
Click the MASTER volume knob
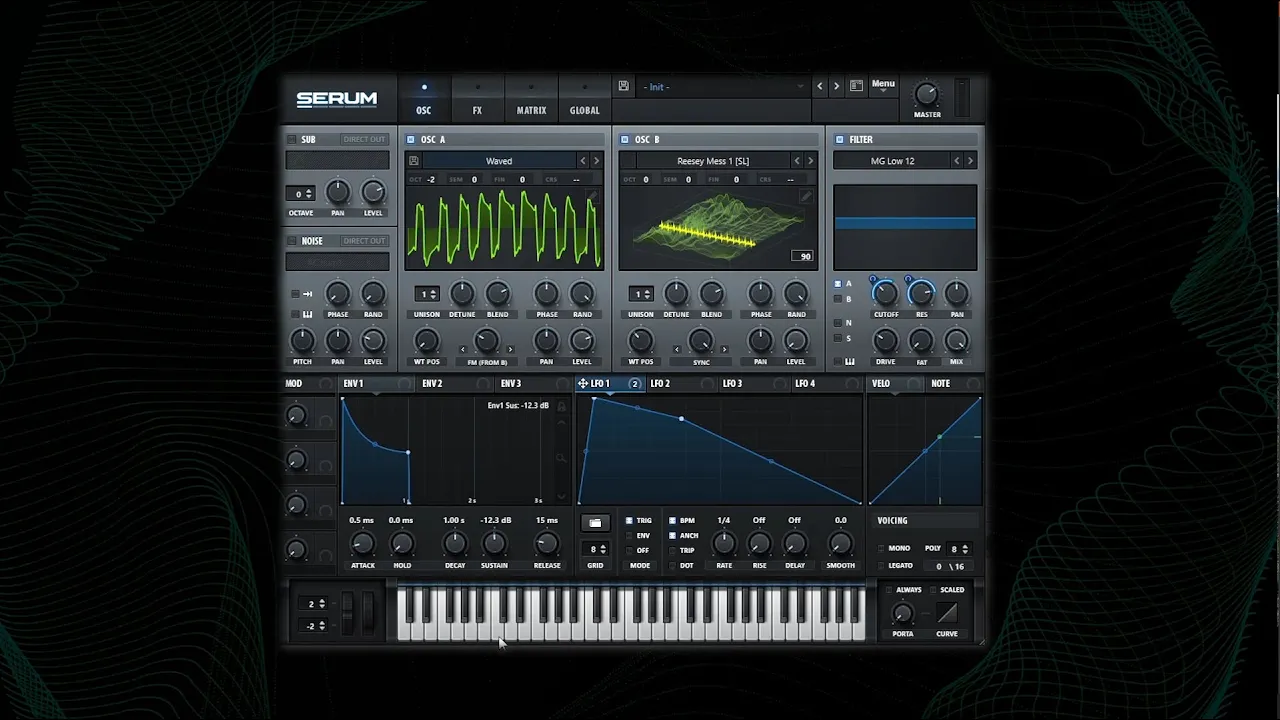927,95
